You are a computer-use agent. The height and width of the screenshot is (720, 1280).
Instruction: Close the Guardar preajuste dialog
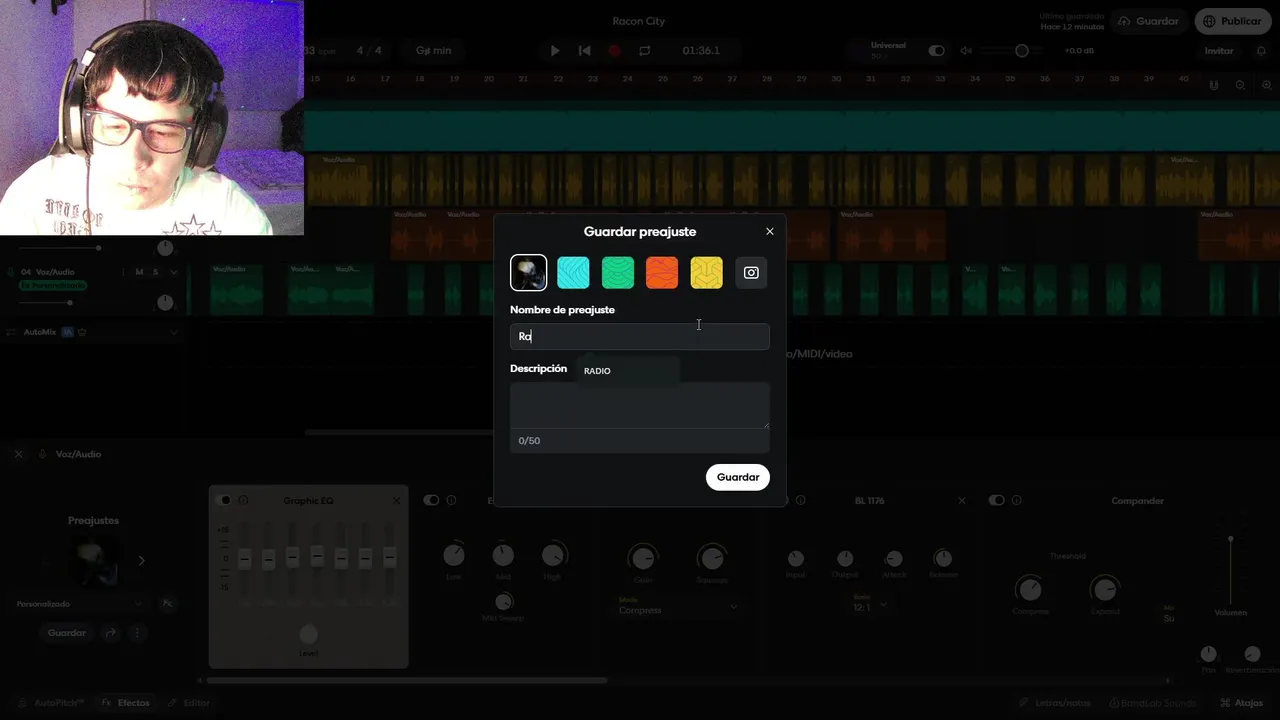coord(769,231)
